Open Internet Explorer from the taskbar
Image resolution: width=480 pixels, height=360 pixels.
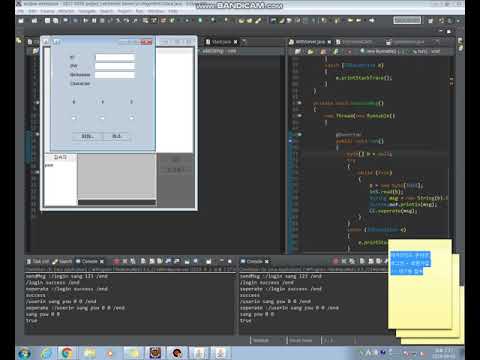click(46, 353)
